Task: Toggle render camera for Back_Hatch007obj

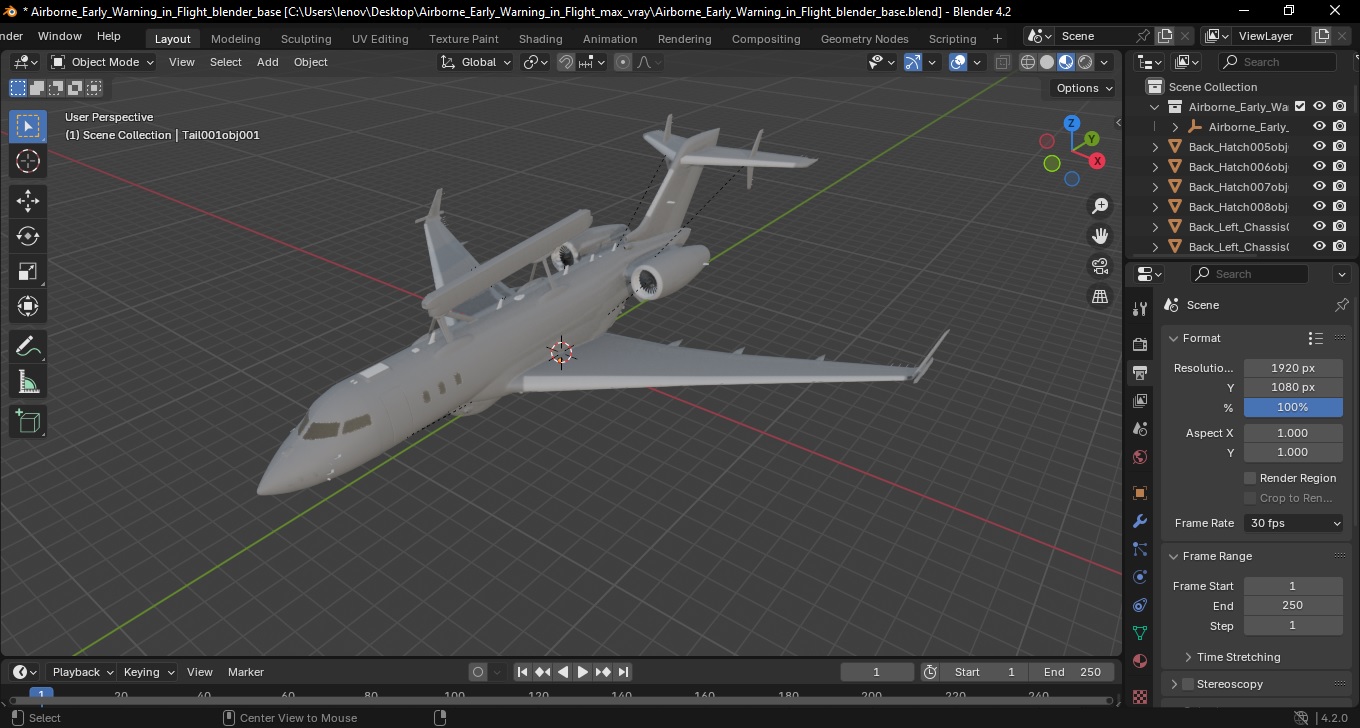Action: 1340,187
